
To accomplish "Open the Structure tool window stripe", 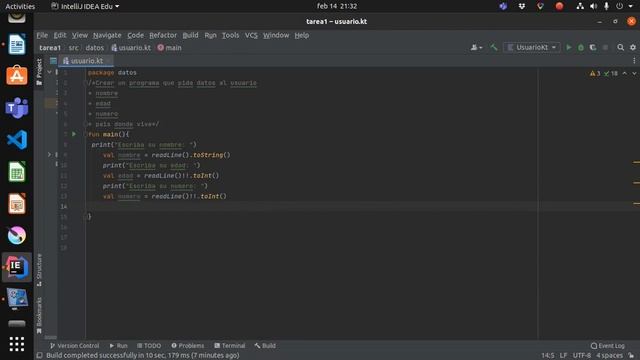I will tap(39, 270).
